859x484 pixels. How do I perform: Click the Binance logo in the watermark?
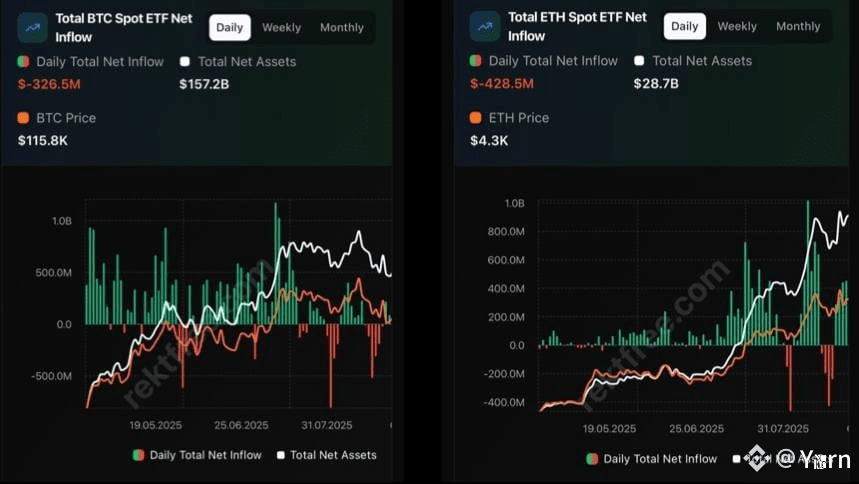[x=757, y=458]
